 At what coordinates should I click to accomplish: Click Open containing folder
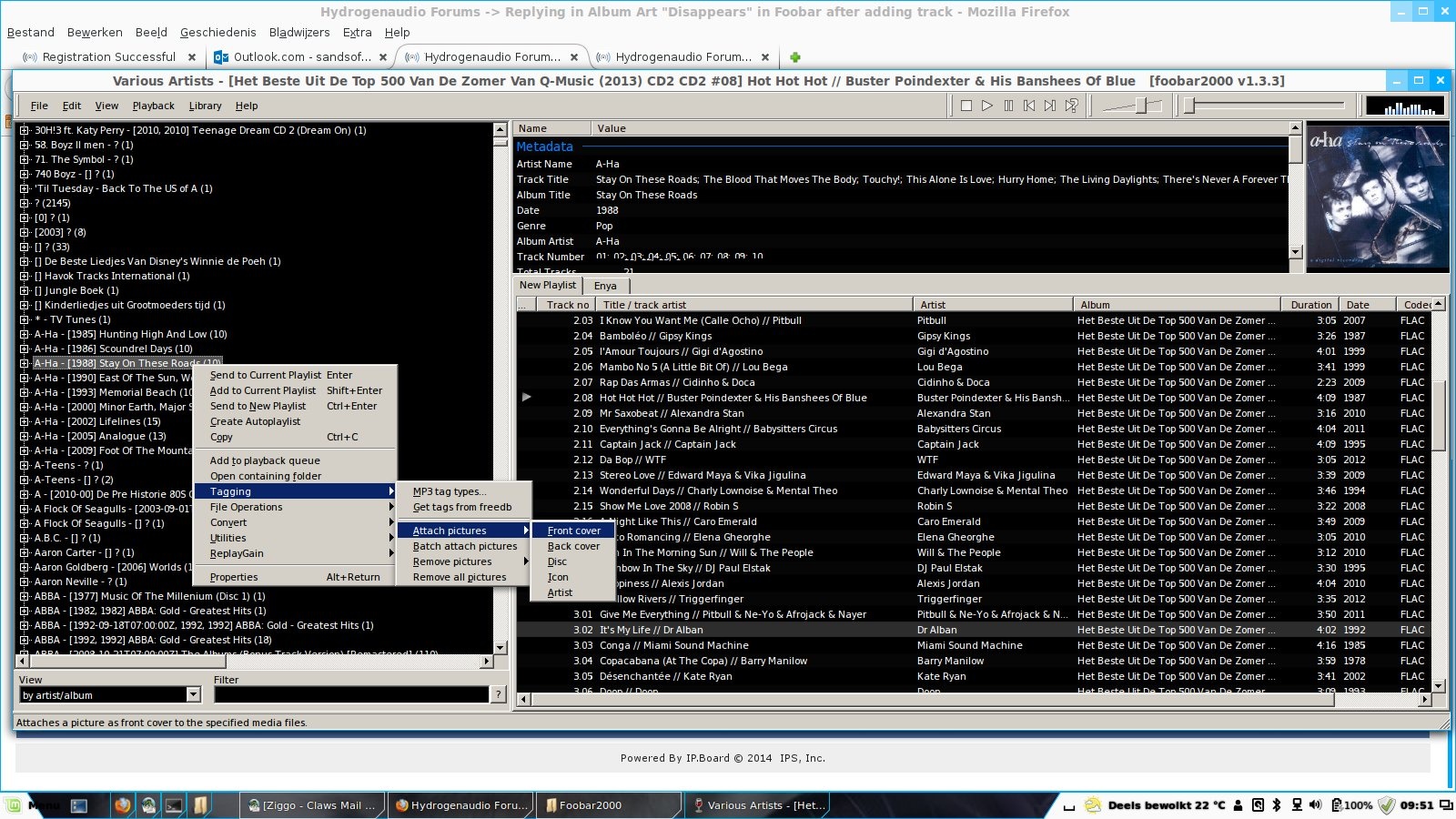pos(296,476)
